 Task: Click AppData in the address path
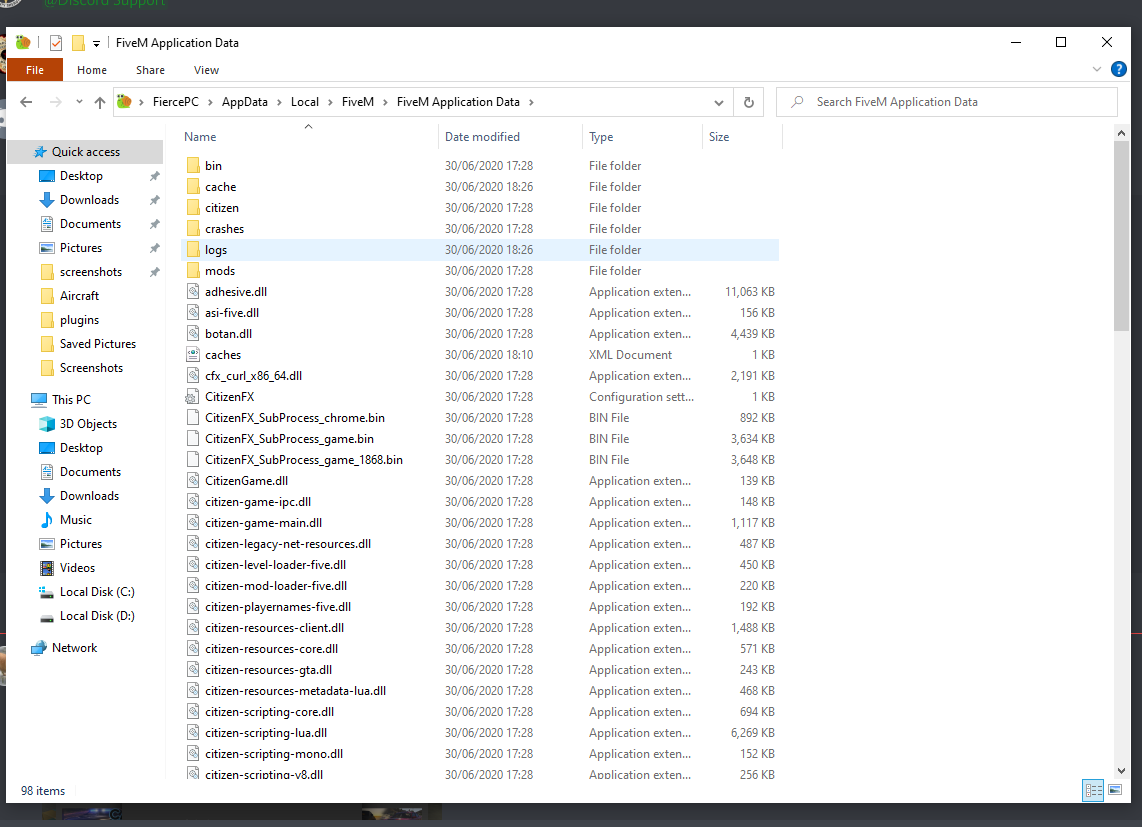pyautogui.click(x=245, y=102)
